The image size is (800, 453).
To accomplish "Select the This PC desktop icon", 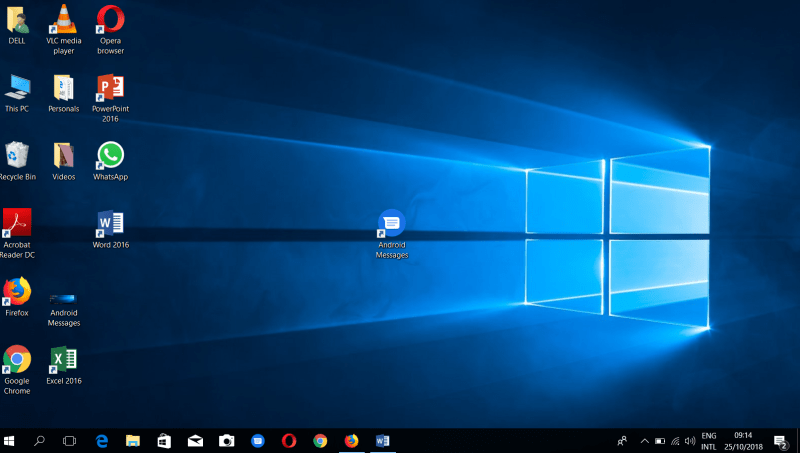I will 17,88.
